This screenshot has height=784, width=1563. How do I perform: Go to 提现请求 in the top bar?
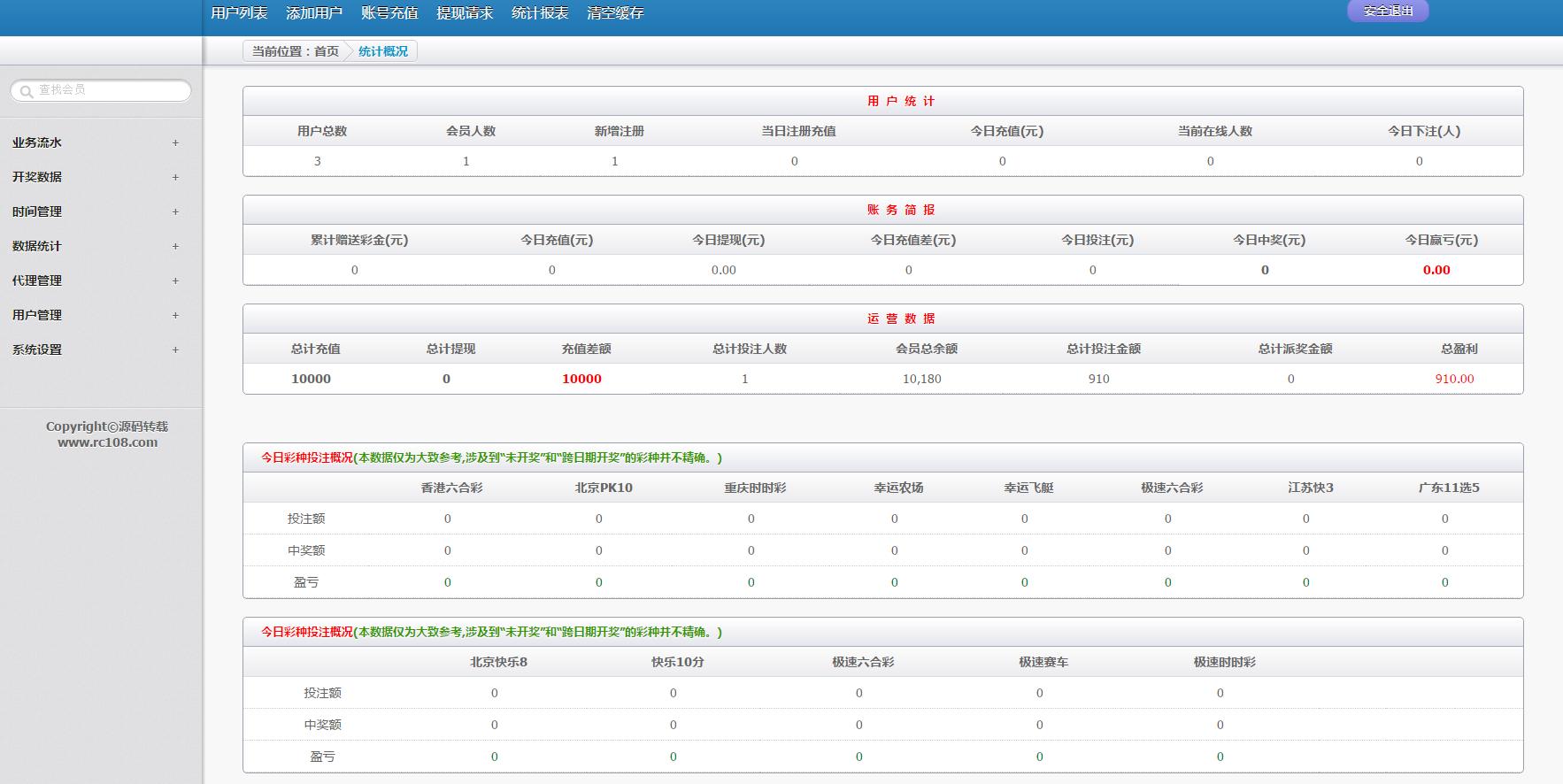click(x=465, y=13)
